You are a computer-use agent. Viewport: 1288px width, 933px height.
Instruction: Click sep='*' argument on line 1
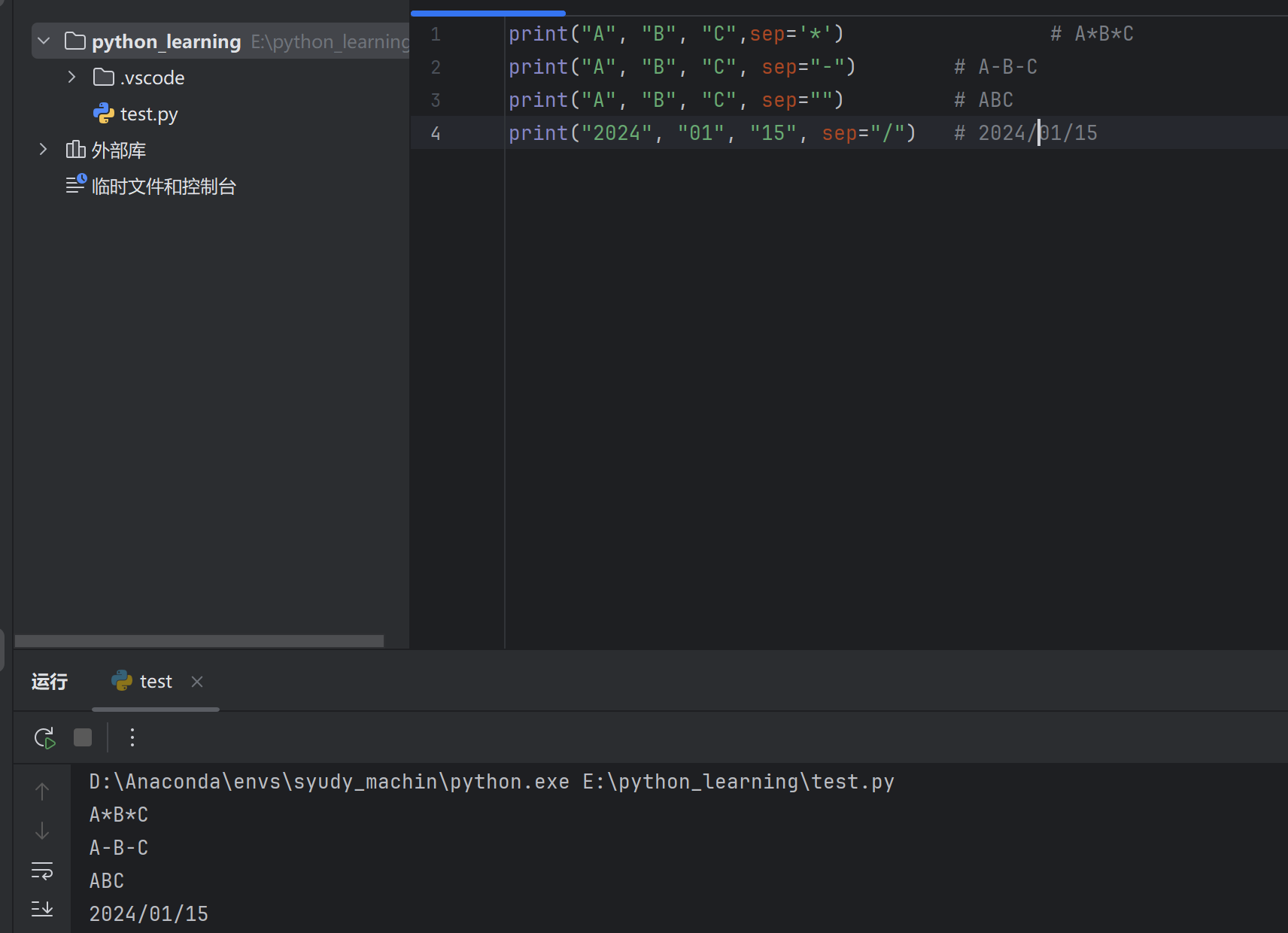(x=791, y=34)
